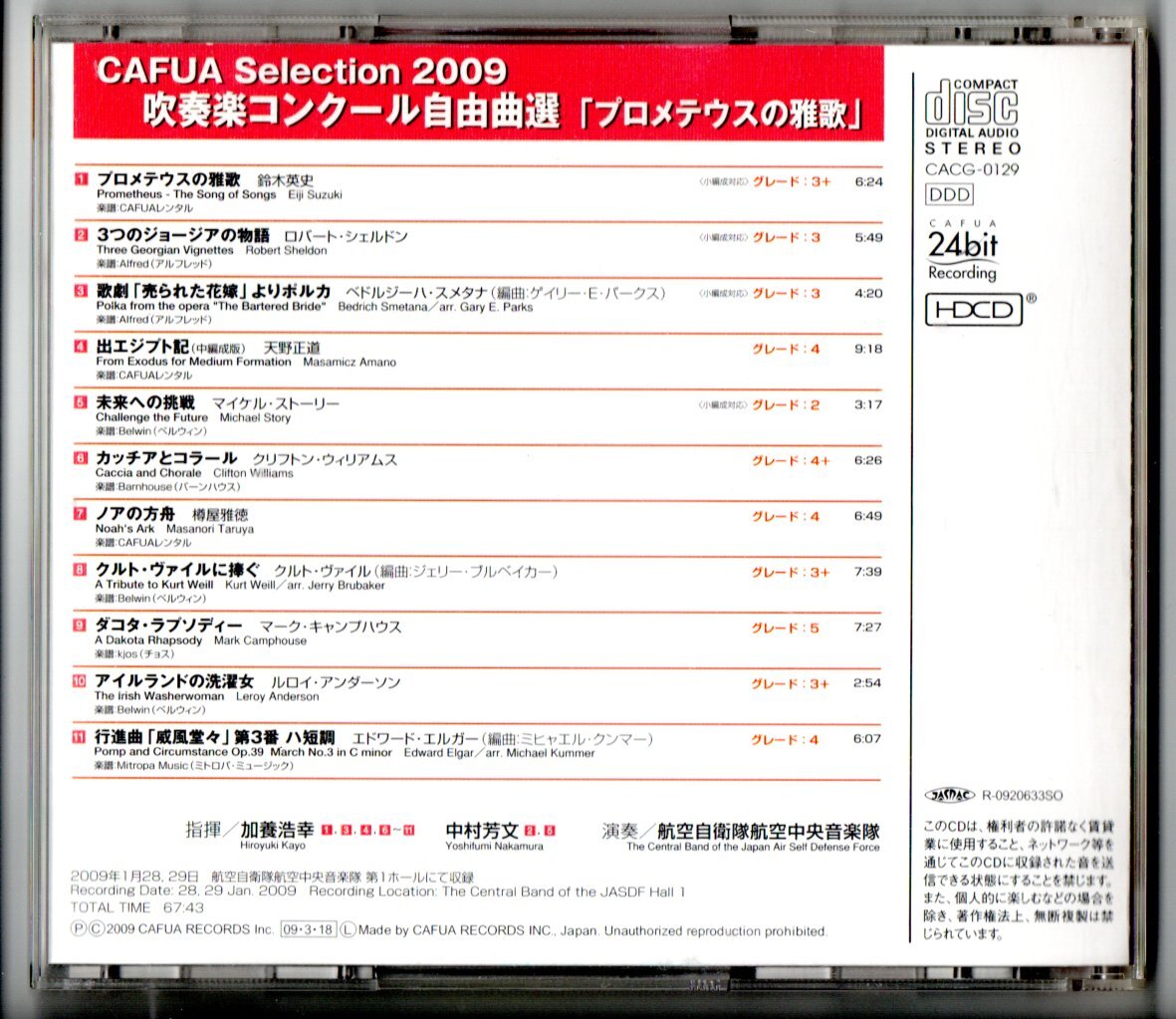This screenshot has height=1019, width=1176.
Task: Click the 'STEREO' label
Action: [973, 148]
